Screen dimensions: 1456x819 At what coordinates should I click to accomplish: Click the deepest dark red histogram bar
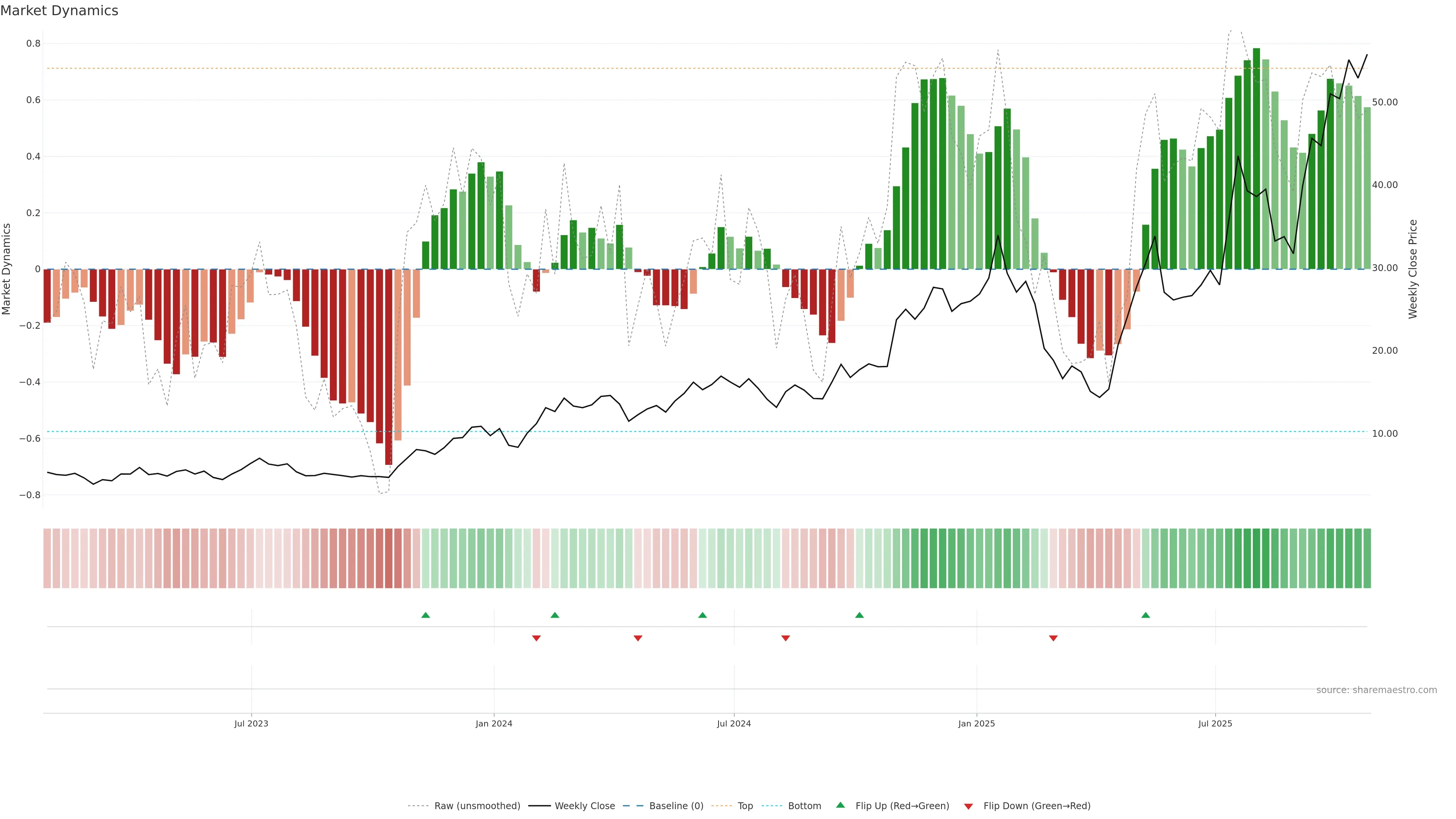click(x=388, y=367)
